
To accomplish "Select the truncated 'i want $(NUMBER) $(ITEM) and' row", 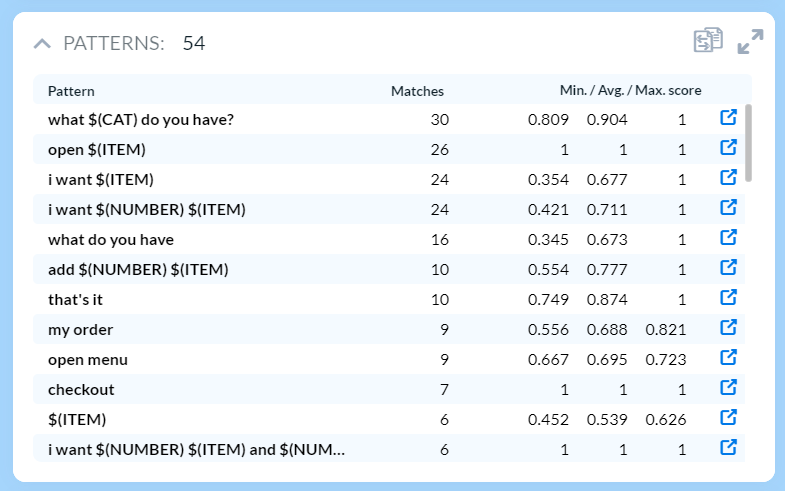I will [196, 449].
